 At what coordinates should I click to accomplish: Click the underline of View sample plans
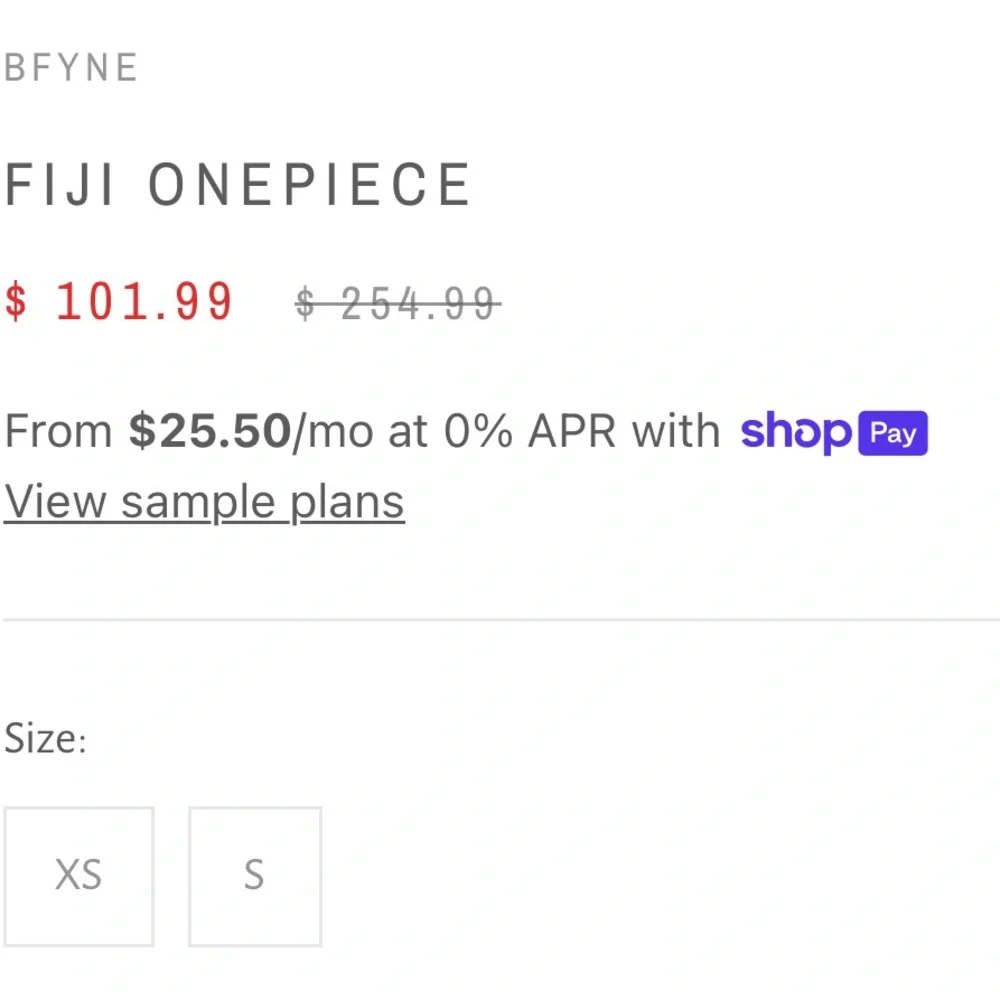(x=204, y=522)
